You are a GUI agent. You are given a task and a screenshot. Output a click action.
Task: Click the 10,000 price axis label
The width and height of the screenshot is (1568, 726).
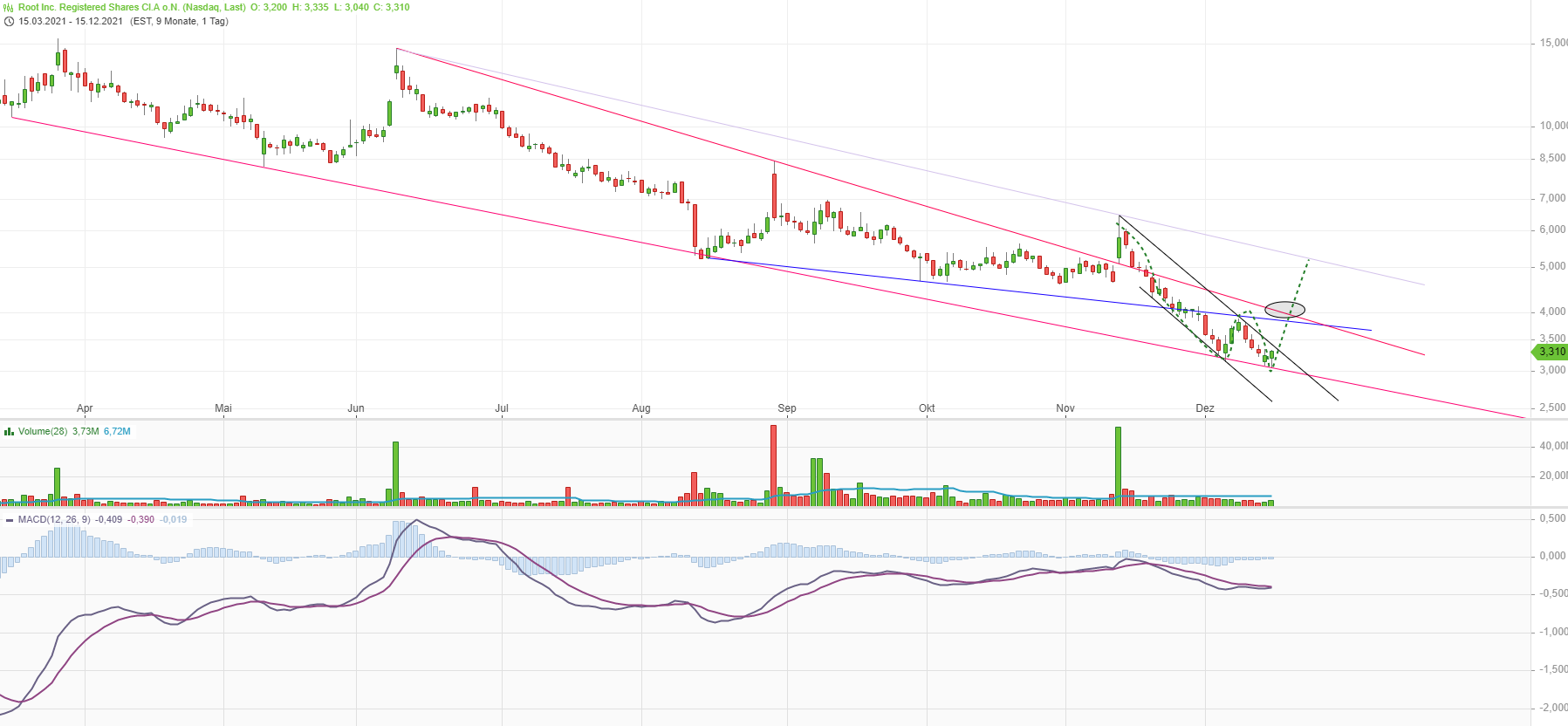pyautogui.click(x=1553, y=126)
